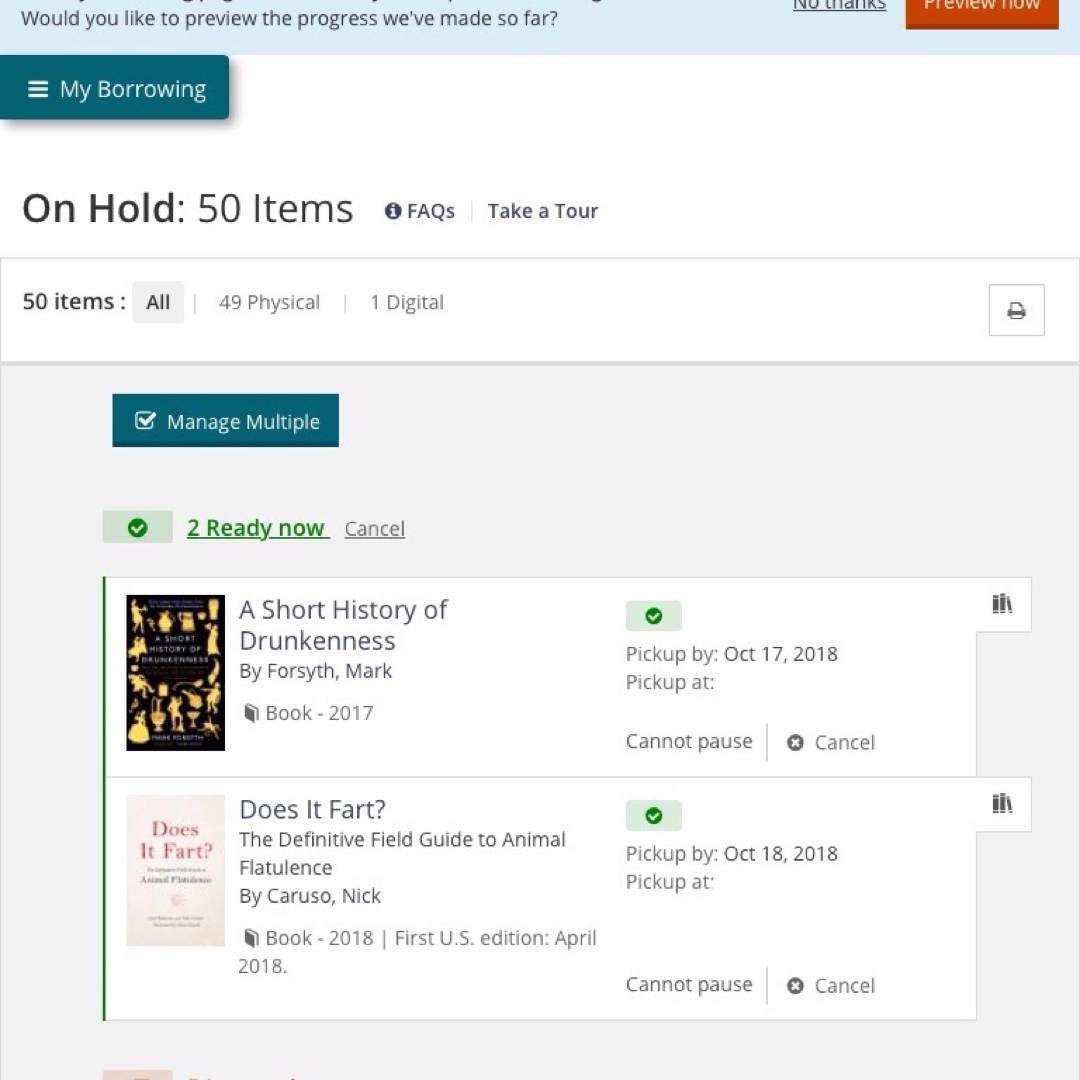Click the print icon button

pos(1016,310)
